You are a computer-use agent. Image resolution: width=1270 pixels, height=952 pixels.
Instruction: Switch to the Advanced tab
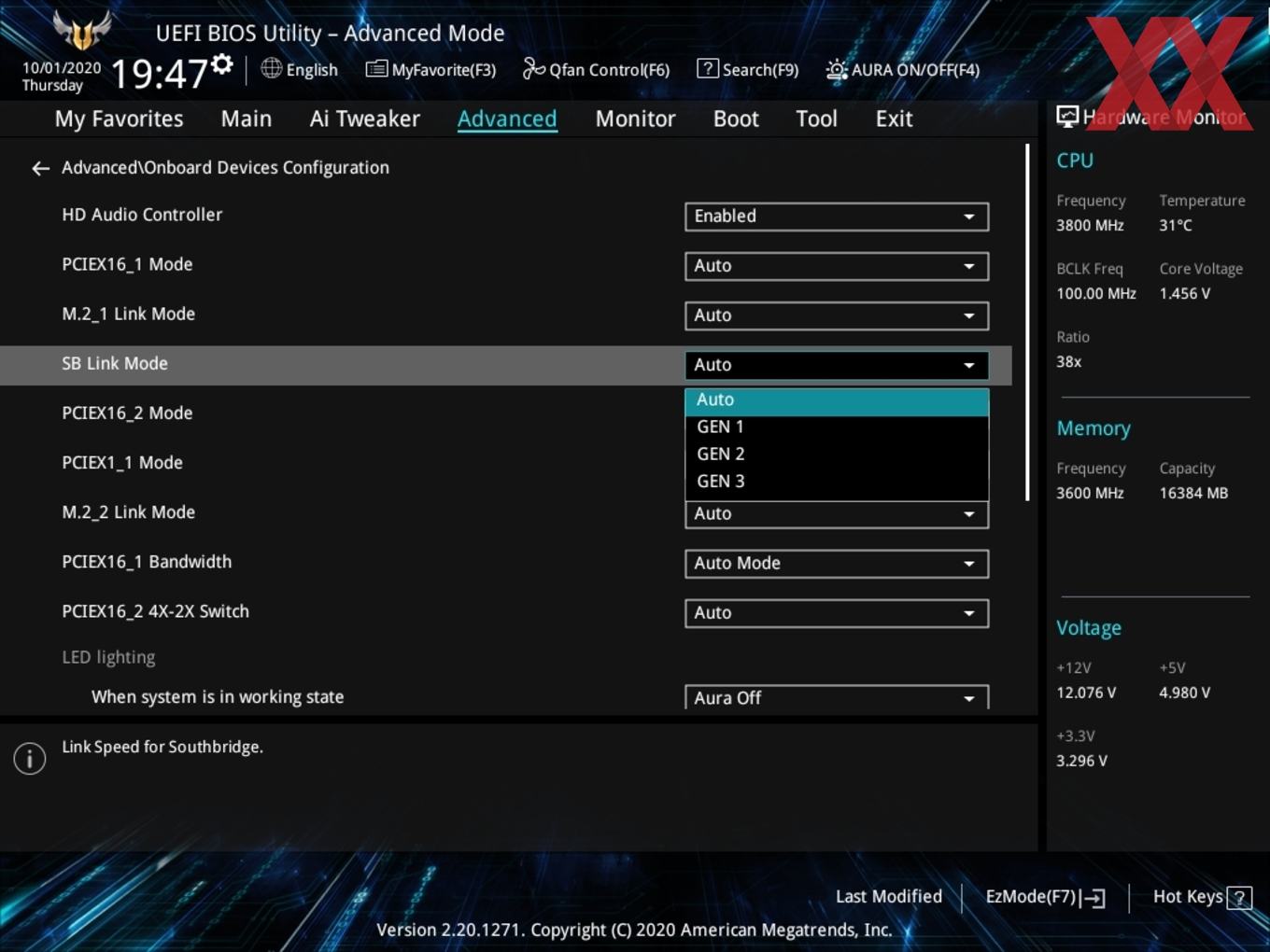507,119
